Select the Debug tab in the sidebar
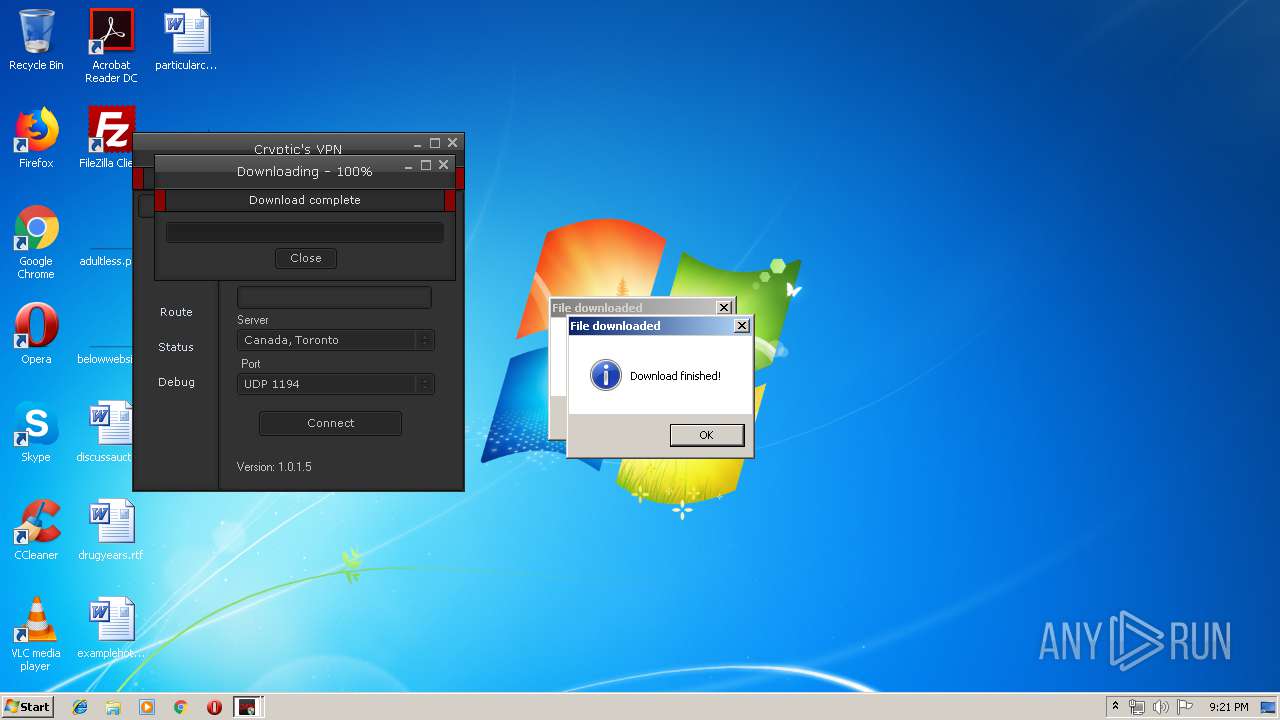The width and height of the screenshot is (1280, 720). 176,382
